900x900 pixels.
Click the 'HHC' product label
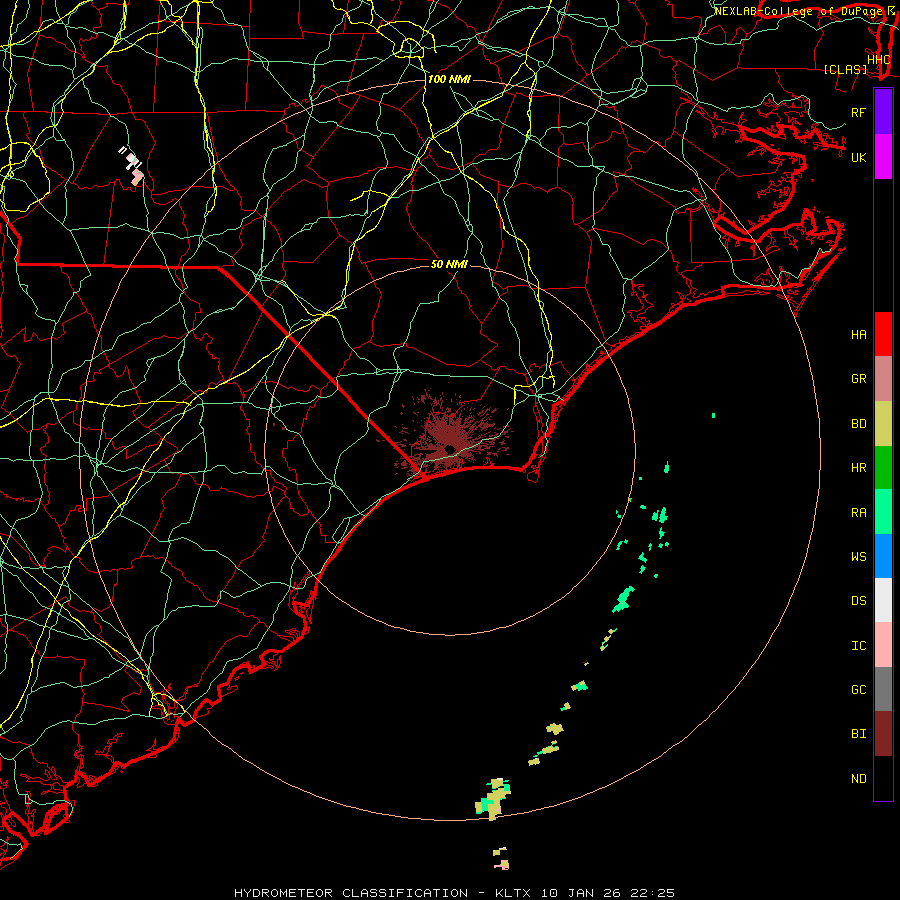(x=879, y=60)
